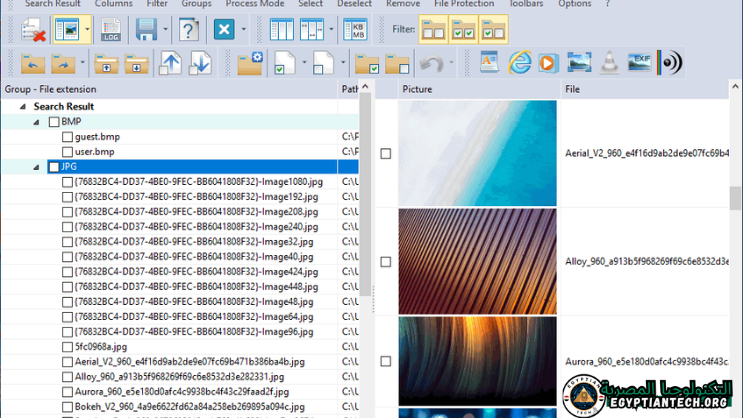
Task: Open the Filter menu
Action: coord(157,4)
